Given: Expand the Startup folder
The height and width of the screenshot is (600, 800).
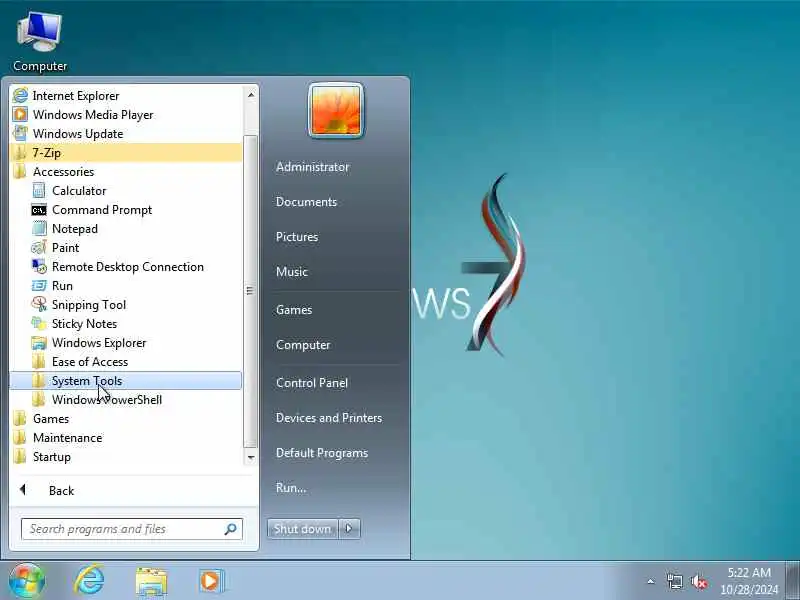Looking at the screenshot, I should click(126, 457).
